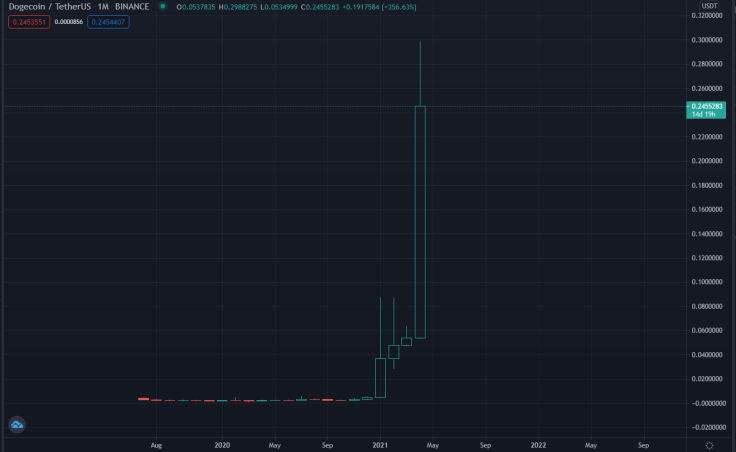The image size is (736, 452).
Task: Click the 0.2200000 price axis label
Action: (707, 137)
